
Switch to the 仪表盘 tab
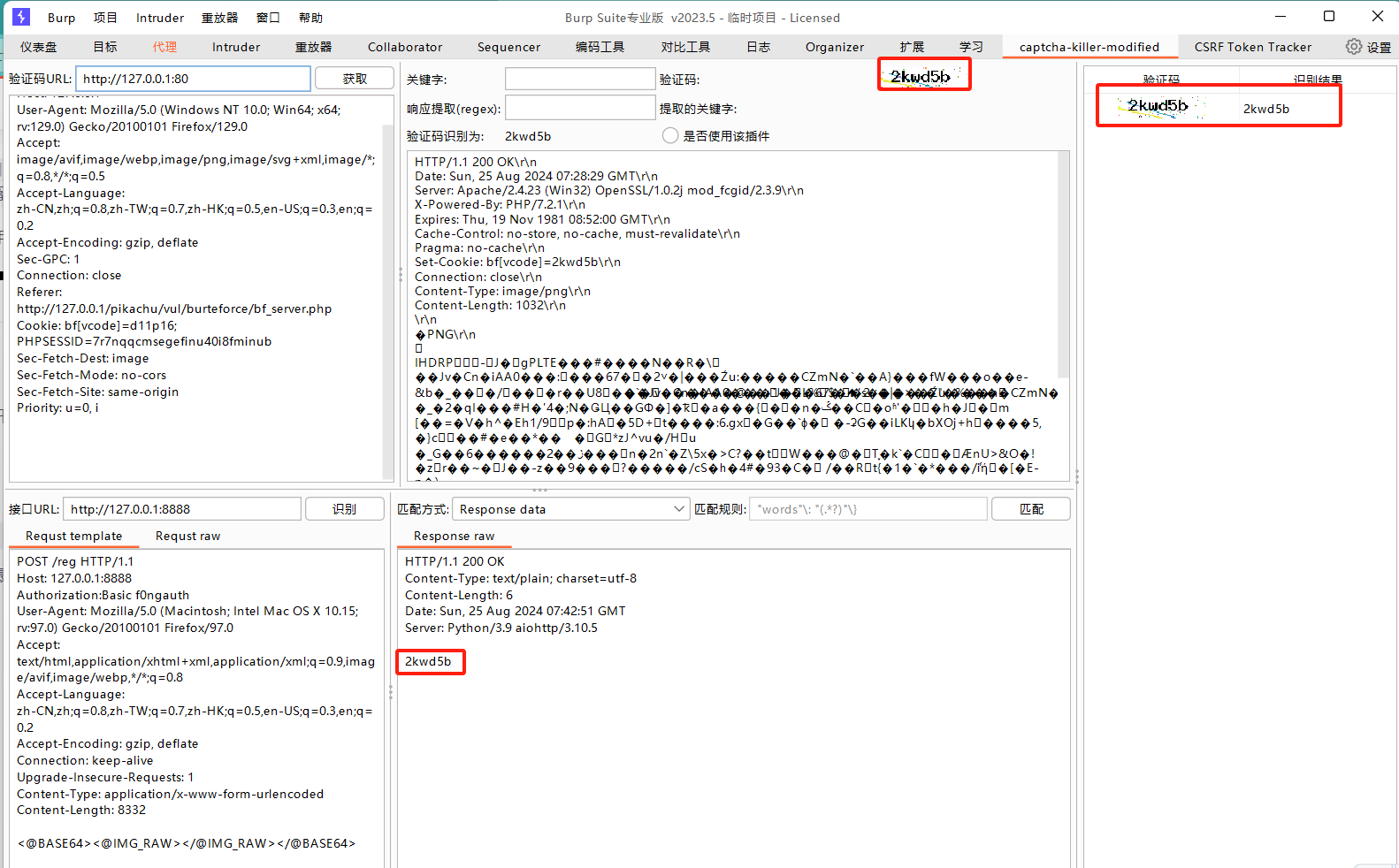38,47
